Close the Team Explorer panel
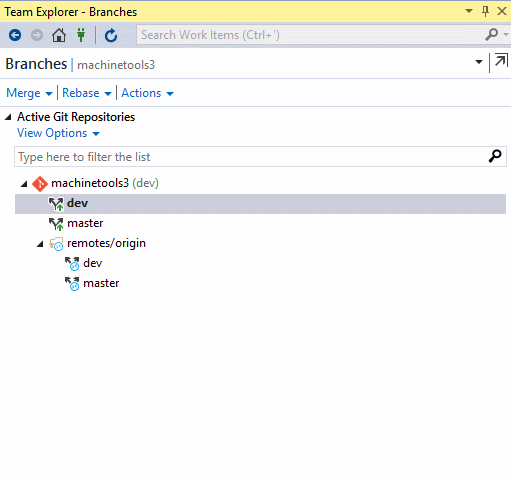This screenshot has height=482, width=511. (502, 11)
